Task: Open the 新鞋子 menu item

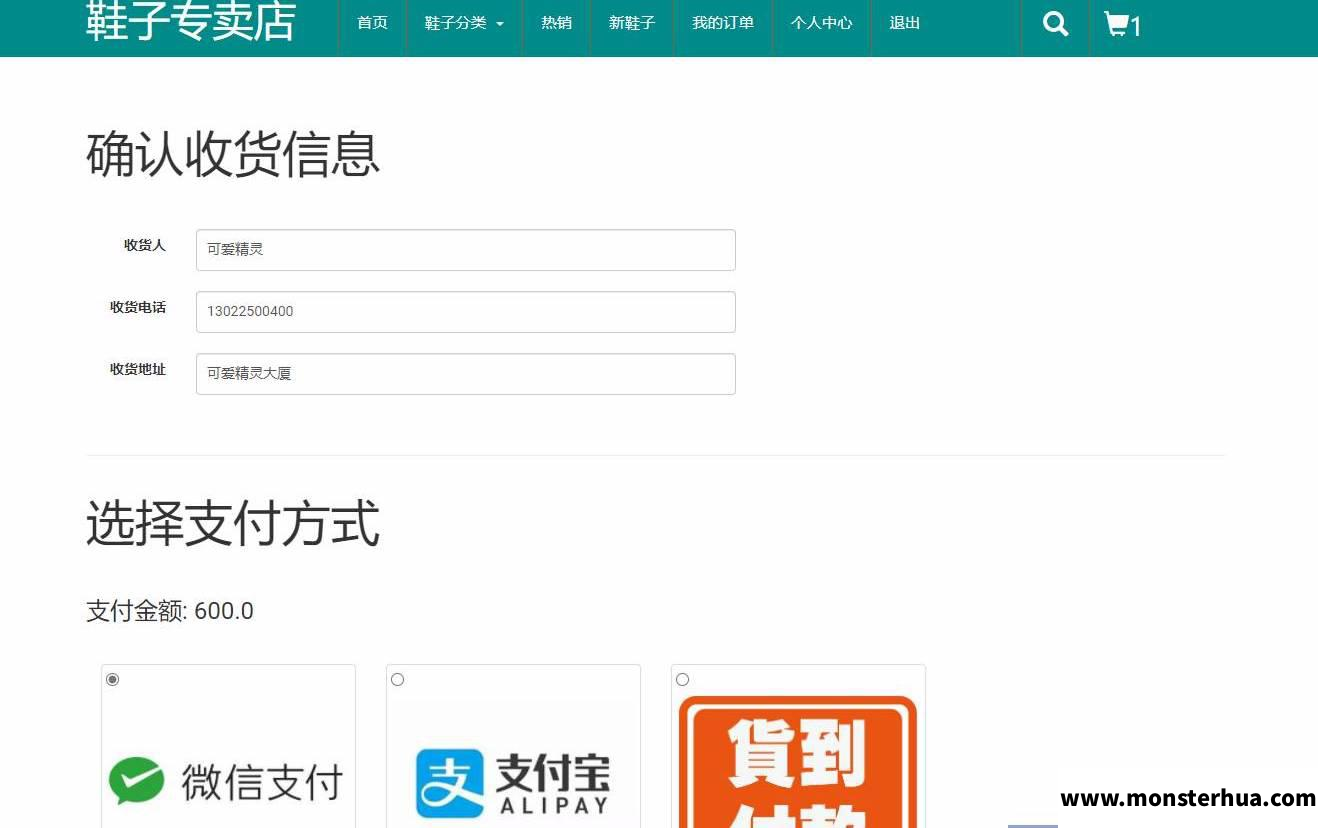Action: pos(632,22)
